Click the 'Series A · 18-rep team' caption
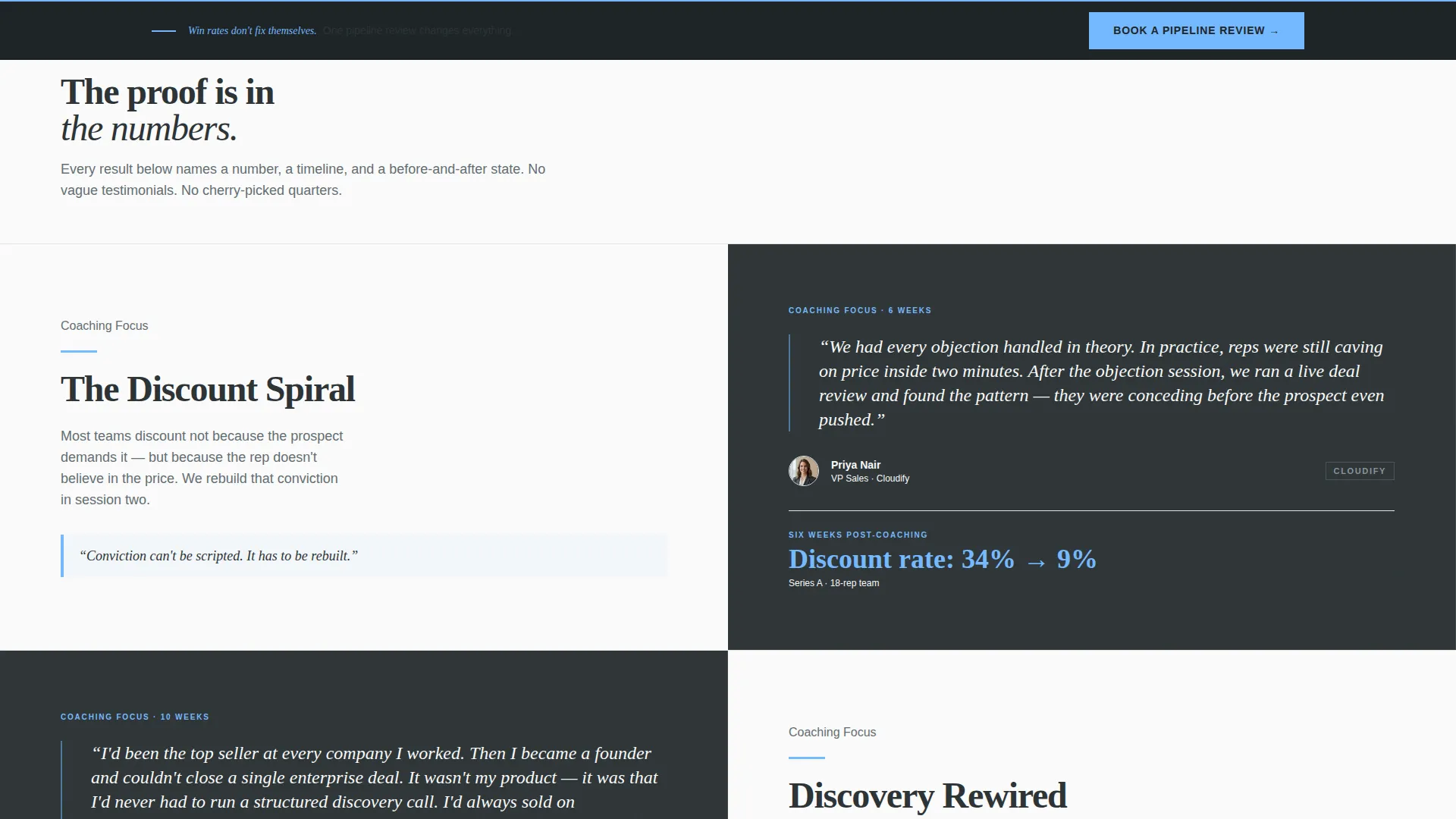 pos(833,583)
